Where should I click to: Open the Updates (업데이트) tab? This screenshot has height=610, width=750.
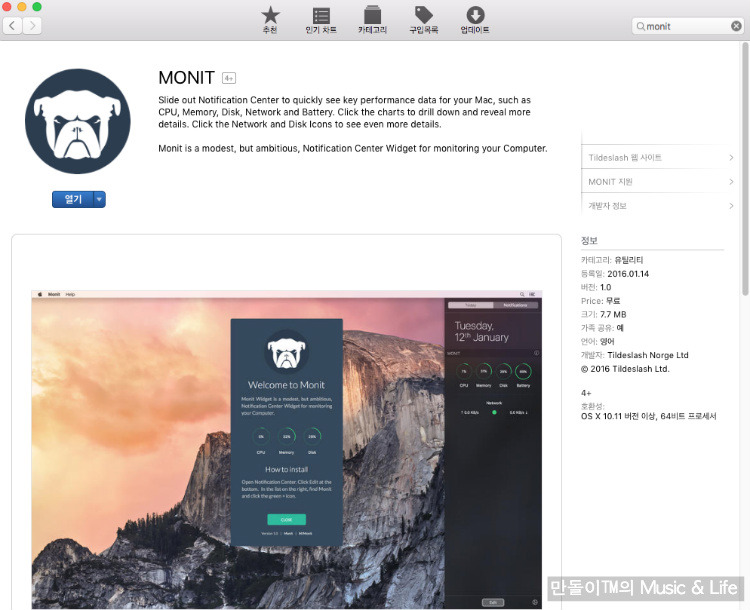point(474,20)
